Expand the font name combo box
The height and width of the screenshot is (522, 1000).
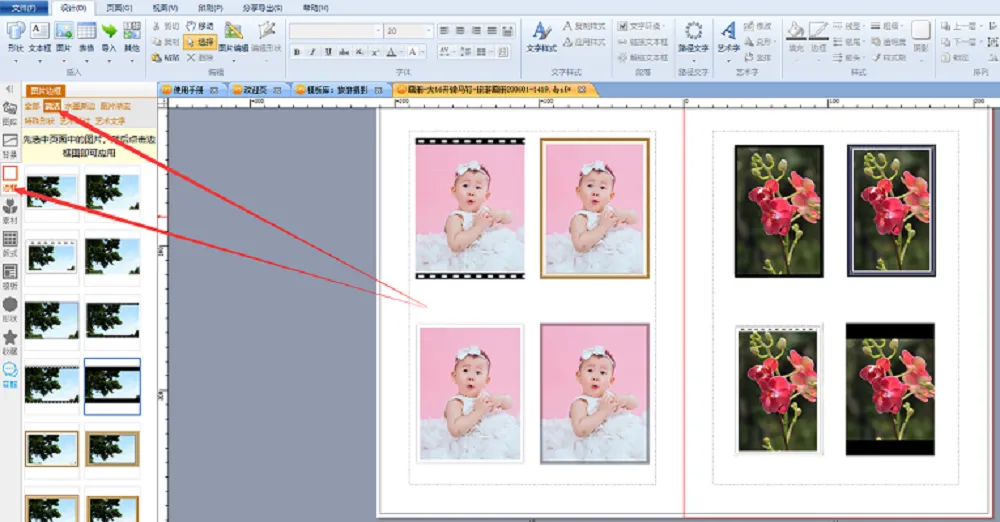point(377,31)
